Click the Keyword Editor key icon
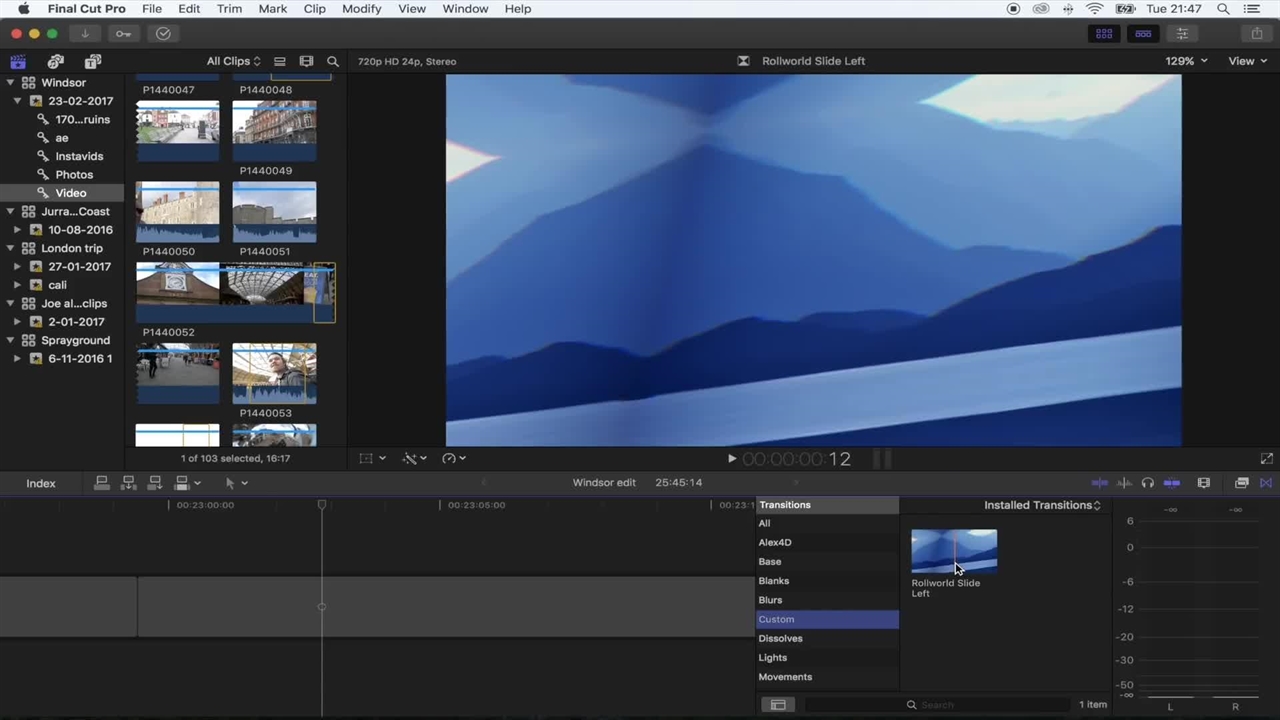Image resolution: width=1280 pixels, height=720 pixels. [123, 34]
